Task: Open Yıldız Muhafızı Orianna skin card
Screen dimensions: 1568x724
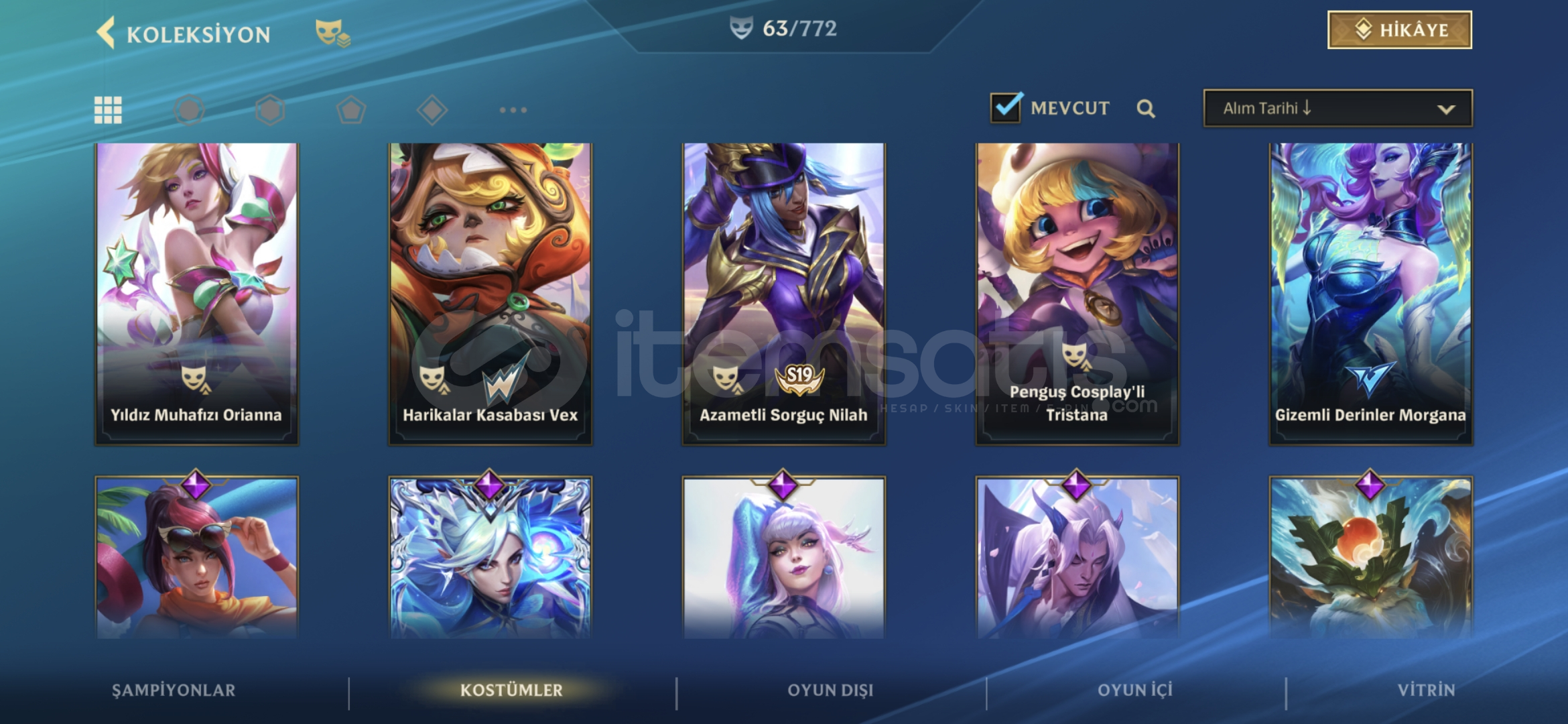Action: coord(196,294)
